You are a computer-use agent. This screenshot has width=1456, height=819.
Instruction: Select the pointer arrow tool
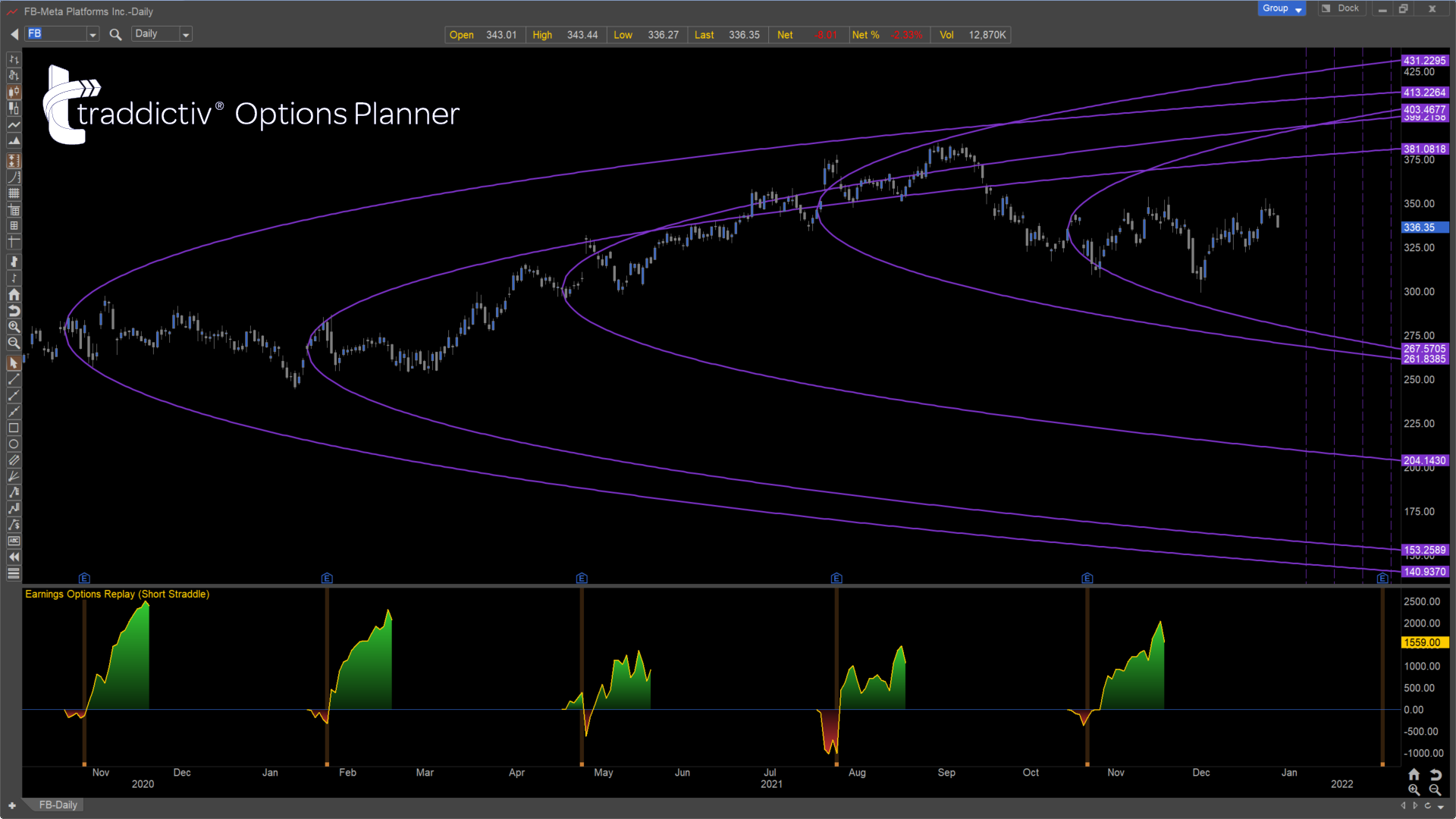[14, 362]
